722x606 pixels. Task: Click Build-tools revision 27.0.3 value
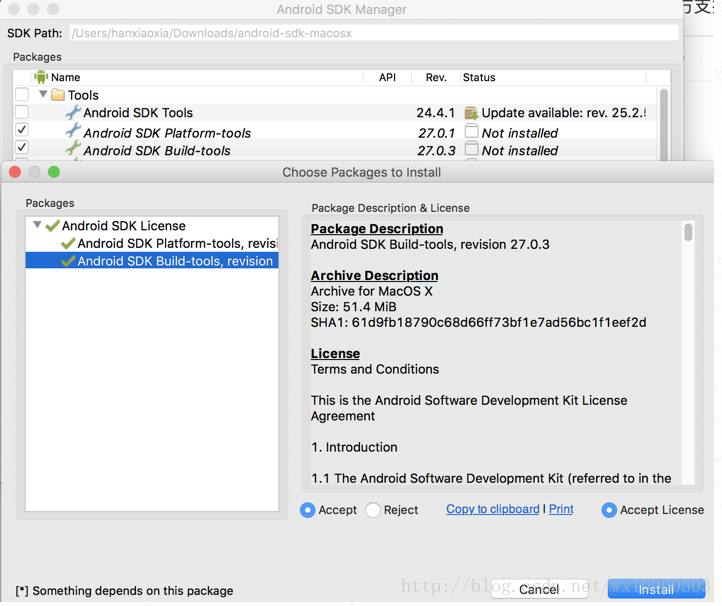coord(436,151)
